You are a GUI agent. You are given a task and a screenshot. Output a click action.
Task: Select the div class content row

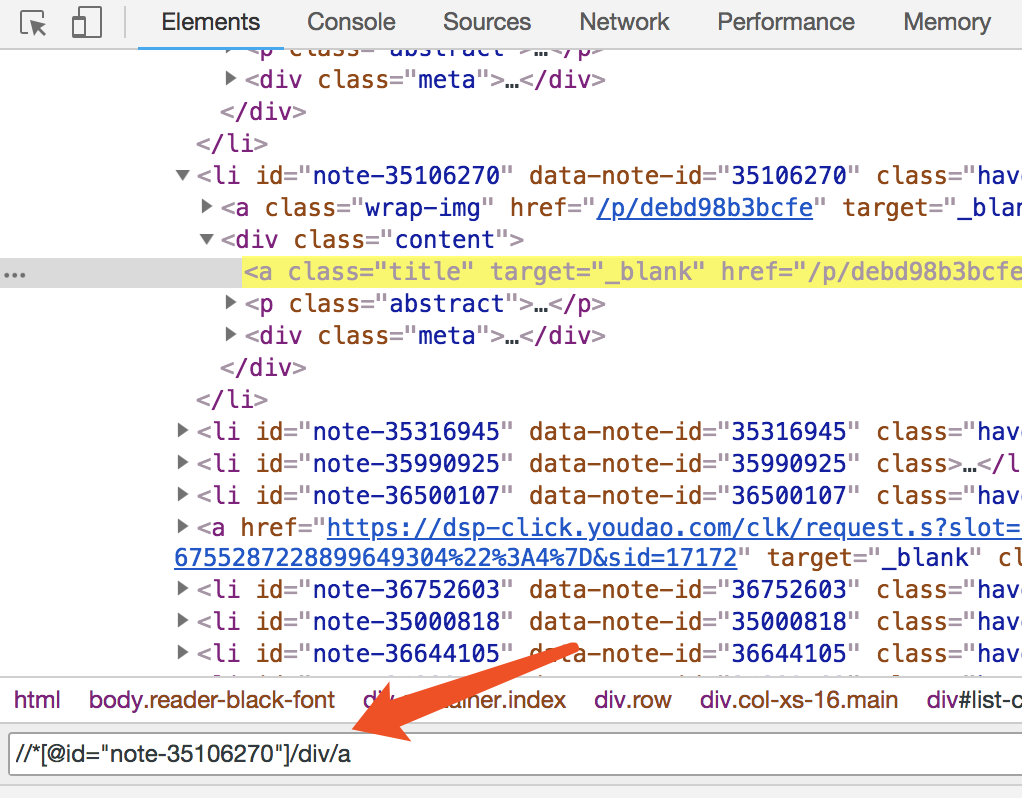coord(372,240)
